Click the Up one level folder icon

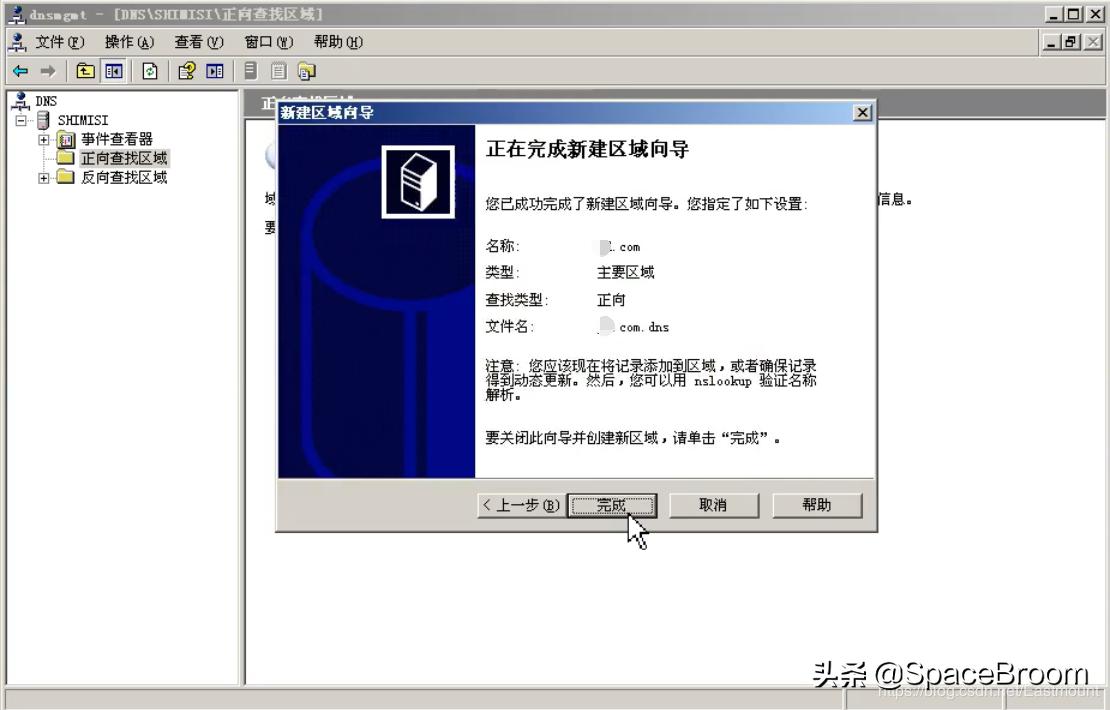pos(85,71)
